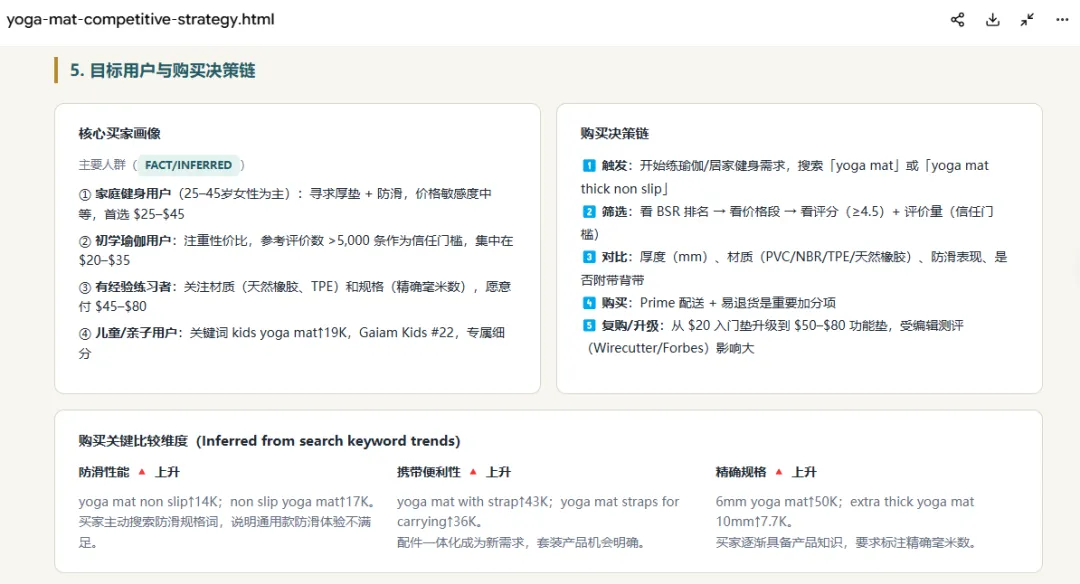Image resolution: width=1080 pixels, height=584 pixels.
Task: Click the 核心买家画像 card title
Action: pyautogui.click(x=119, y=134)
